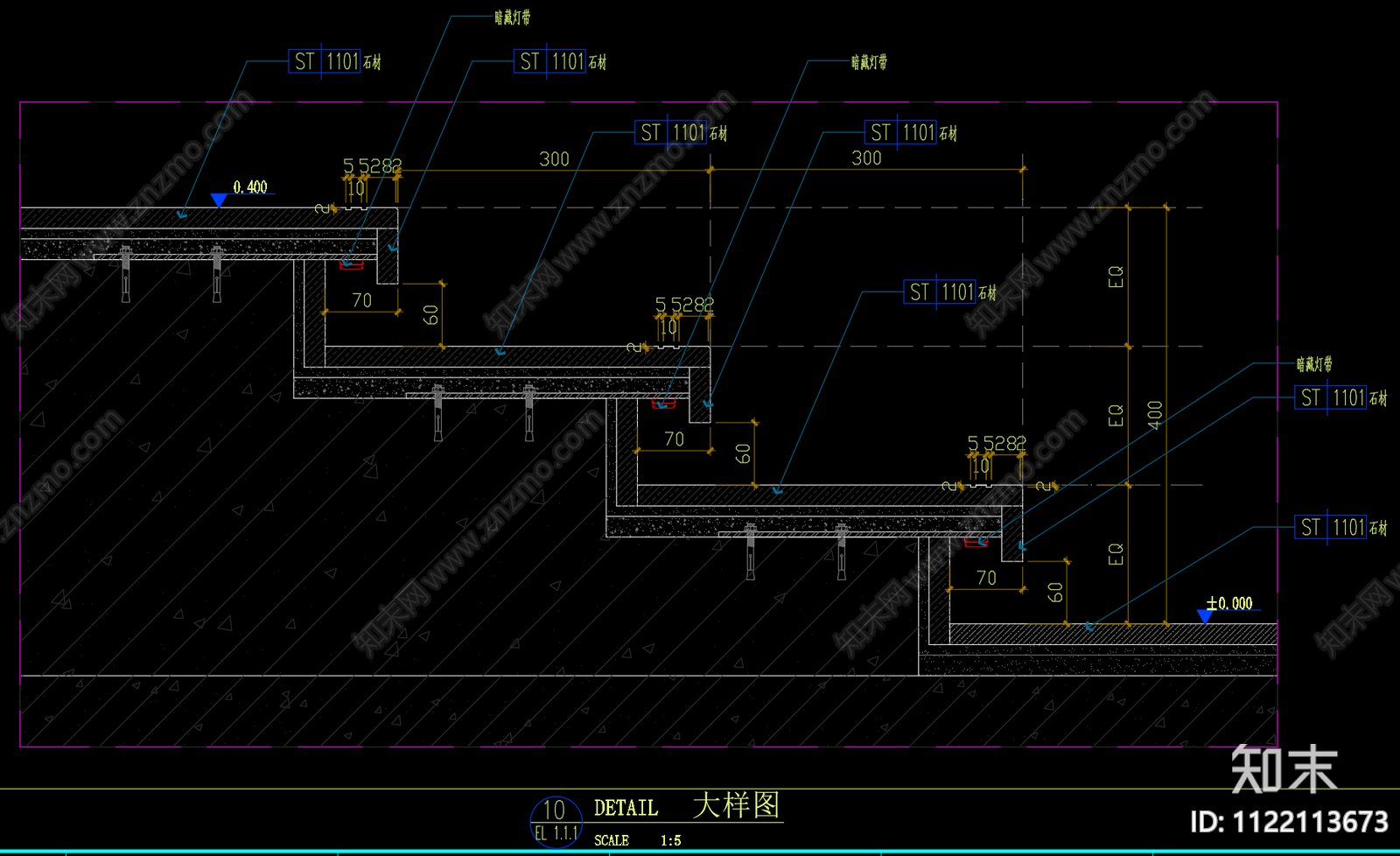Select the leftmost ST 1101 石材 label
This screenshot has width=1400, height=856.
(335, 61)
